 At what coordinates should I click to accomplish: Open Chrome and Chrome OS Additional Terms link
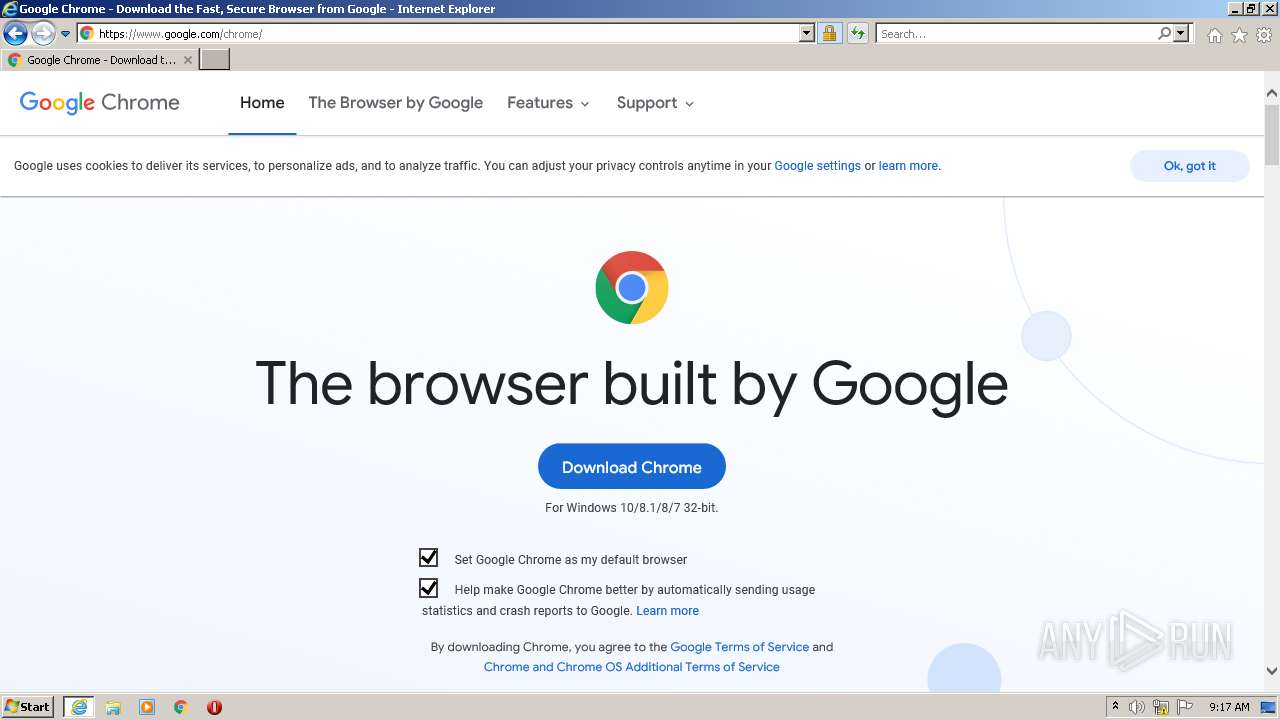pyautogui.click(x=631, y=667)
